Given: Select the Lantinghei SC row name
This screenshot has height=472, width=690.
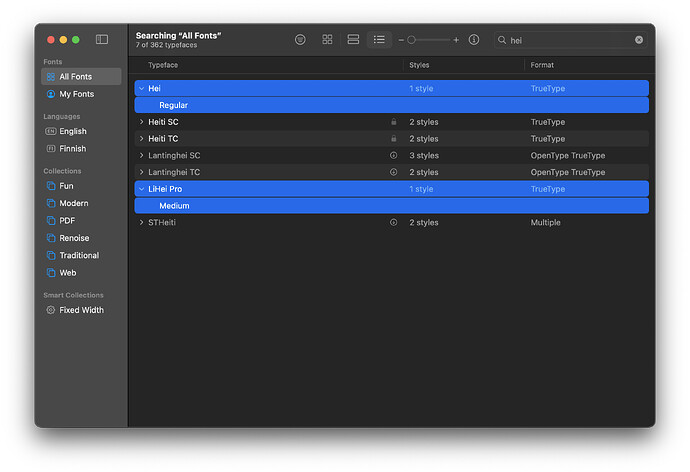Looking at the screenshot, I should tap(174, 155).
